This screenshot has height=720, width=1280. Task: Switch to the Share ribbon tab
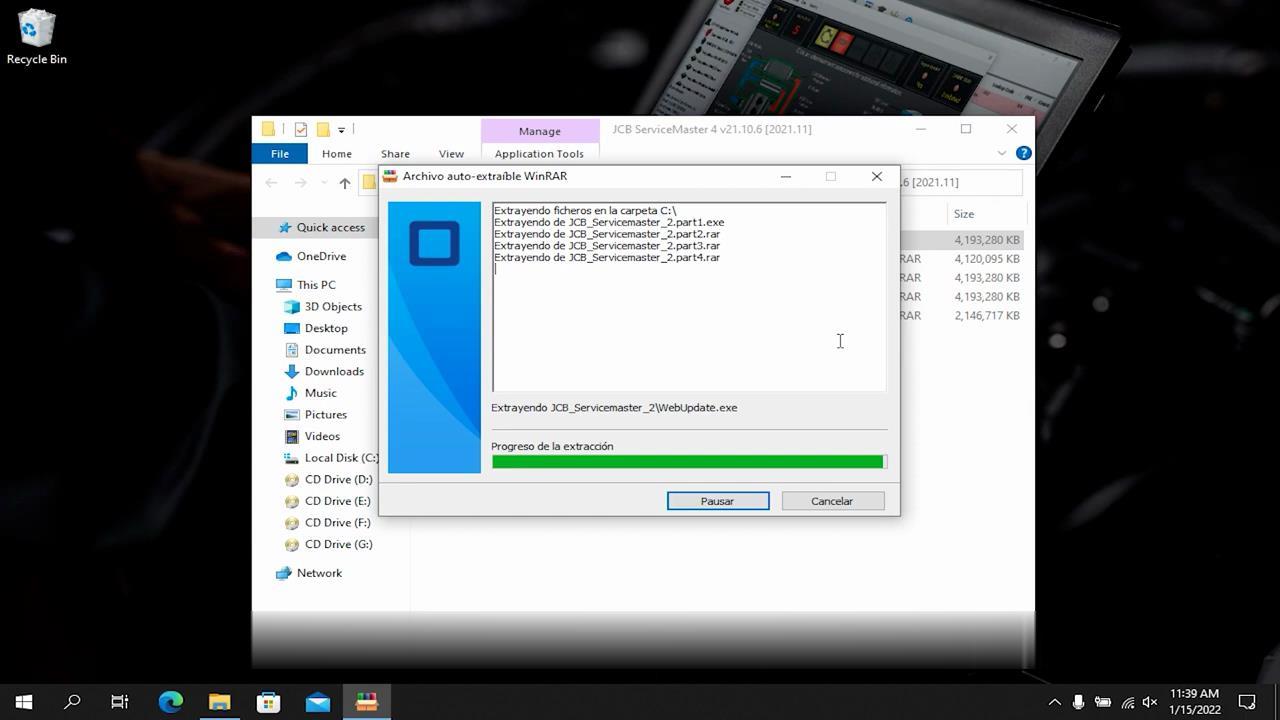point(395,154)
